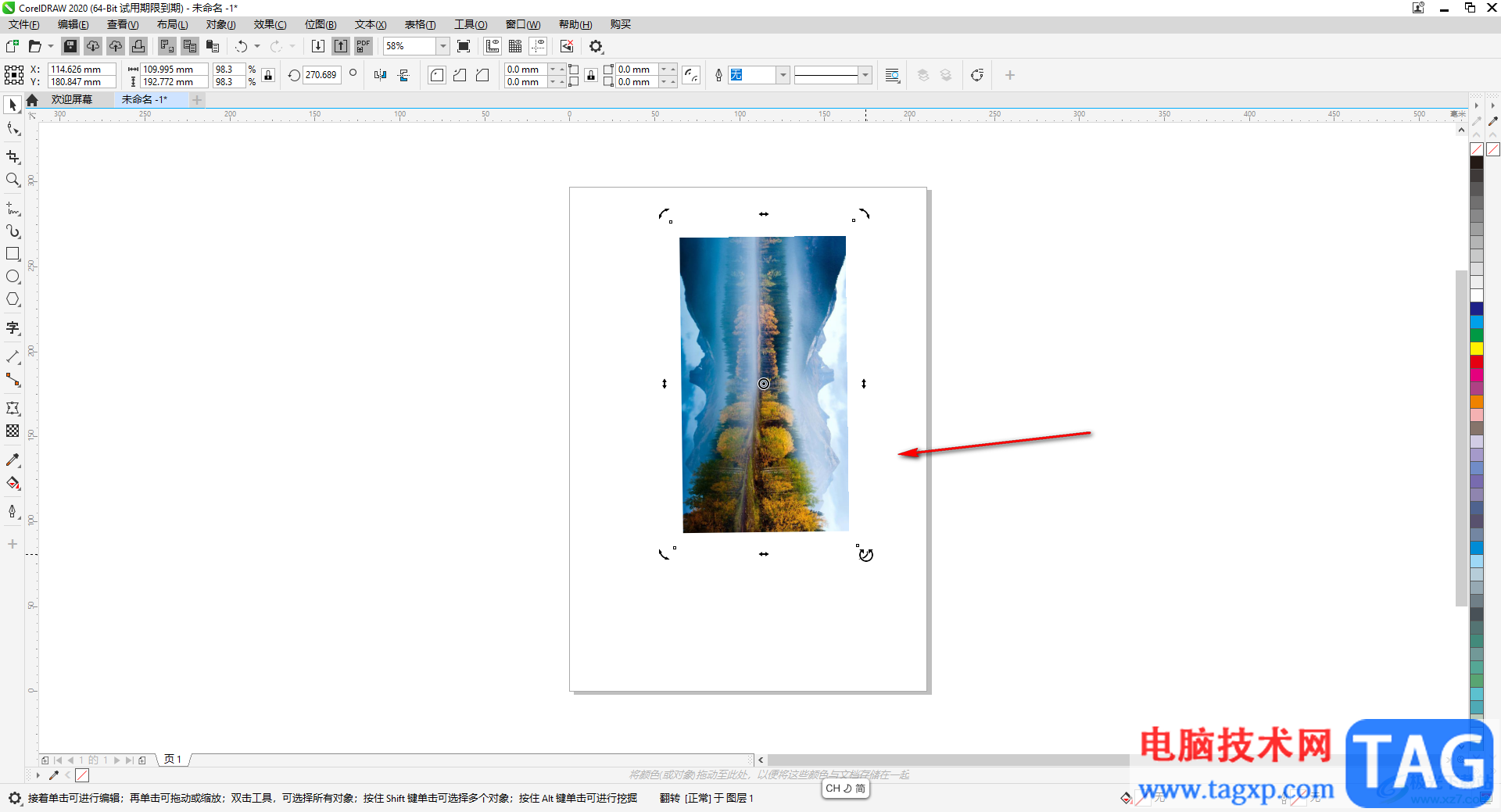Click the Print icon
This screenshot has width=1501, height=812.
[138, 46]
